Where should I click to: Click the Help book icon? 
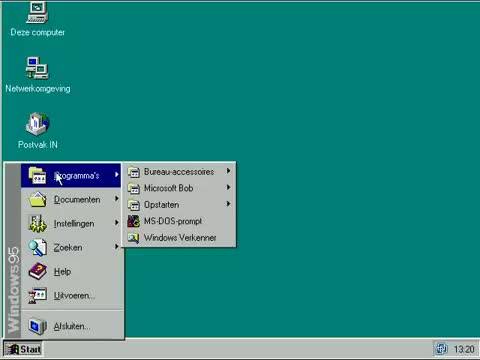37,271
